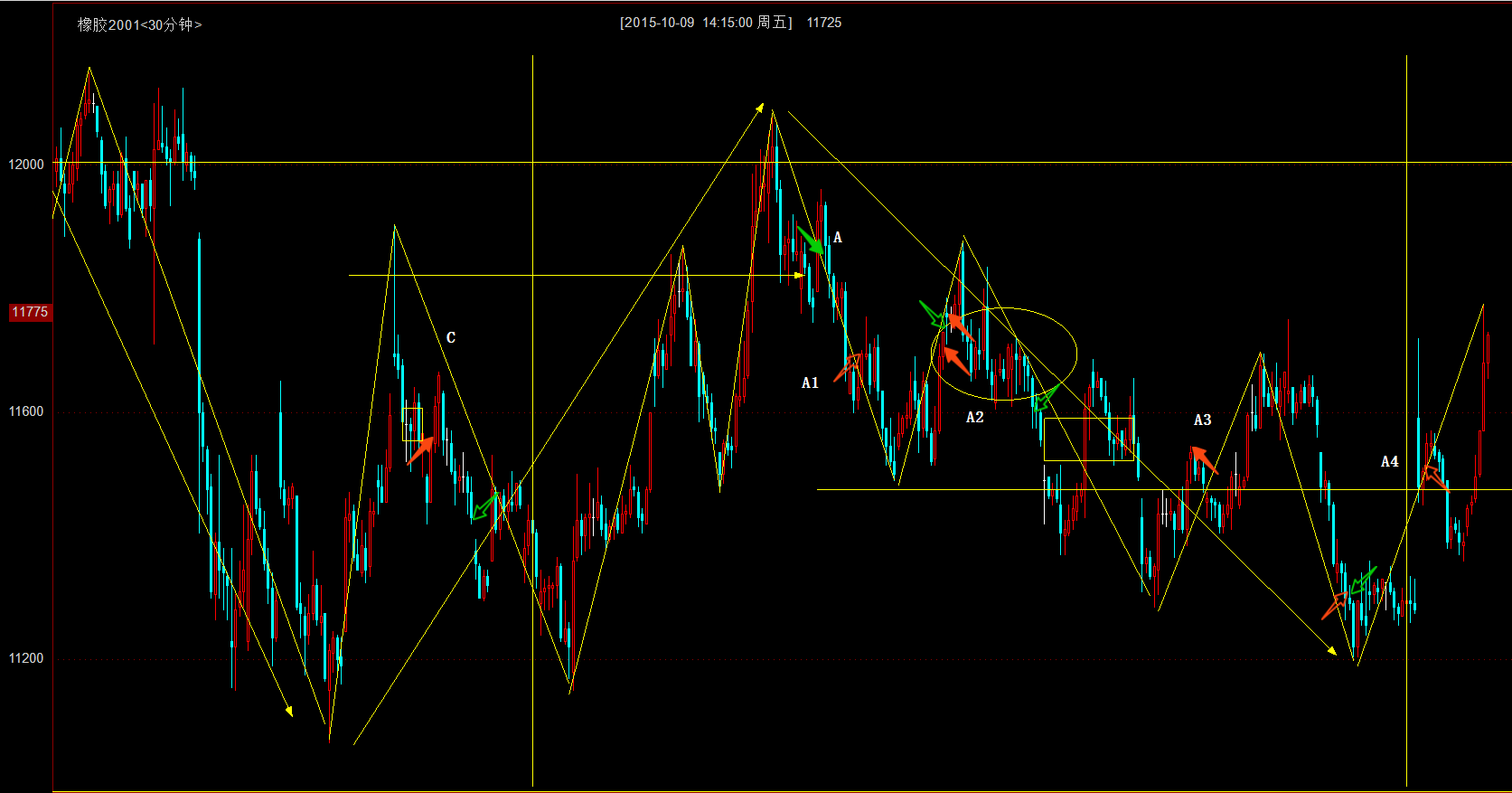The width and height of the screenshot is (1512, 793).
Task: Click the hollow orange arrow next to A1
Action: pos(848,367)
